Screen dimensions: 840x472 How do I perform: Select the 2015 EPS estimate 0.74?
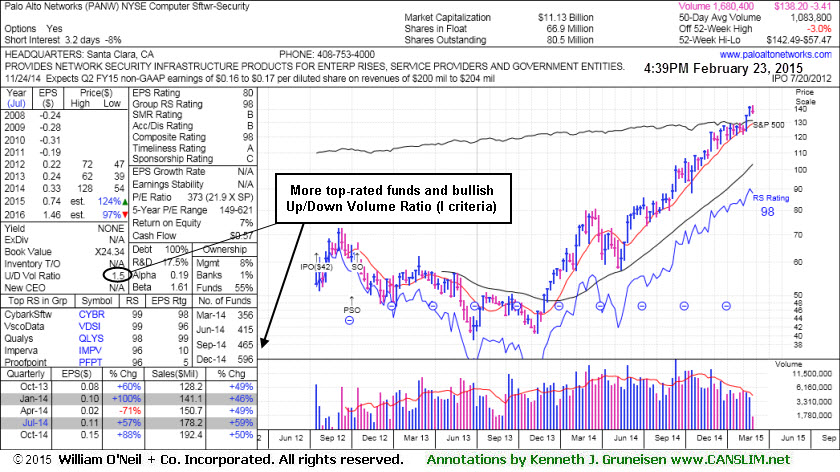tap(51, 201)
